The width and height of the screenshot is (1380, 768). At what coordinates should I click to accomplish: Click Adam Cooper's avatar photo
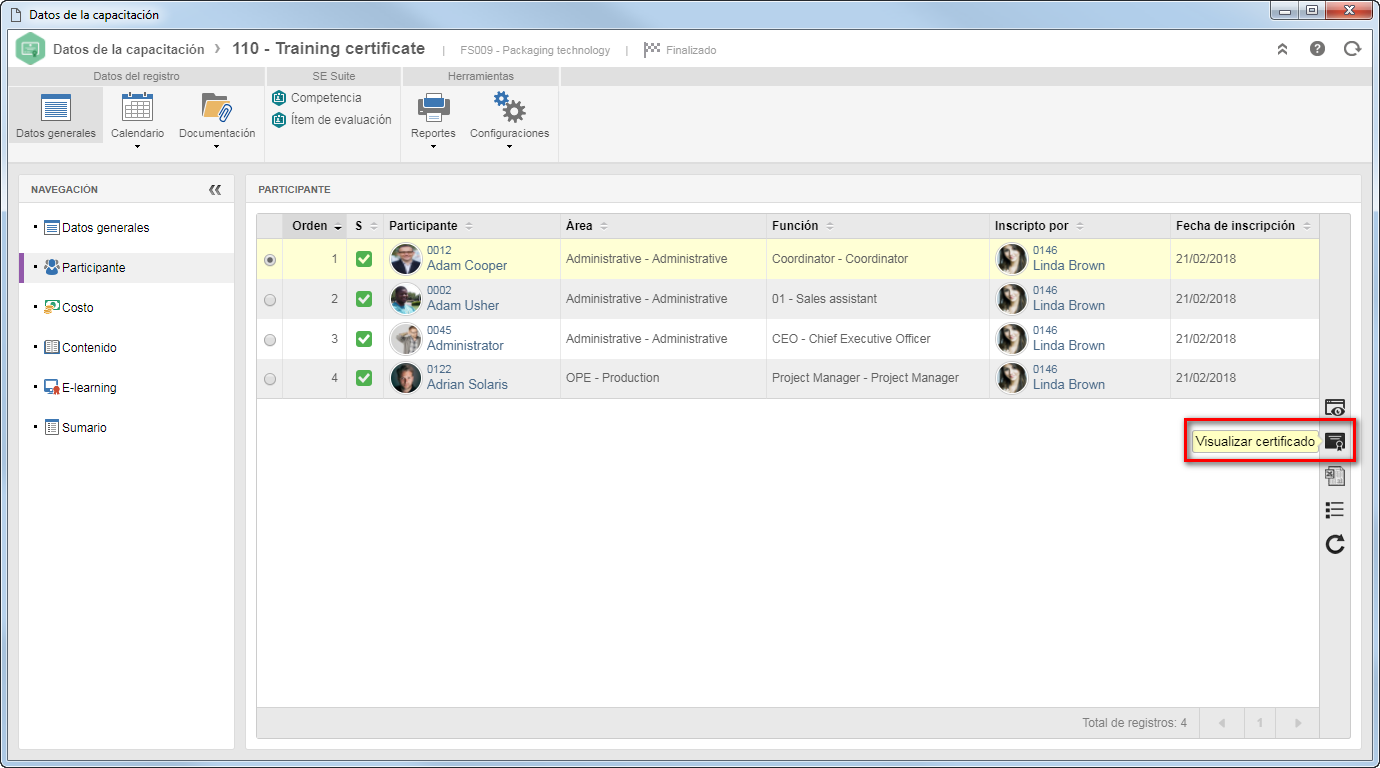point(406,259)
